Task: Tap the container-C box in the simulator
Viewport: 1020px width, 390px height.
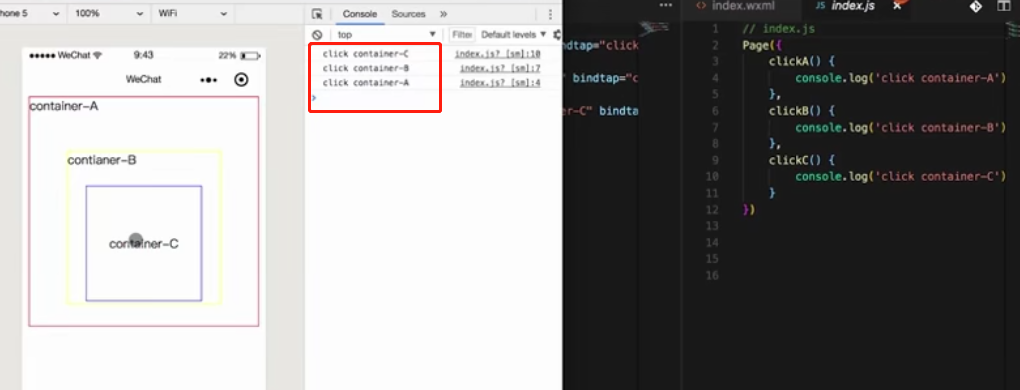Action: (144, 244)
